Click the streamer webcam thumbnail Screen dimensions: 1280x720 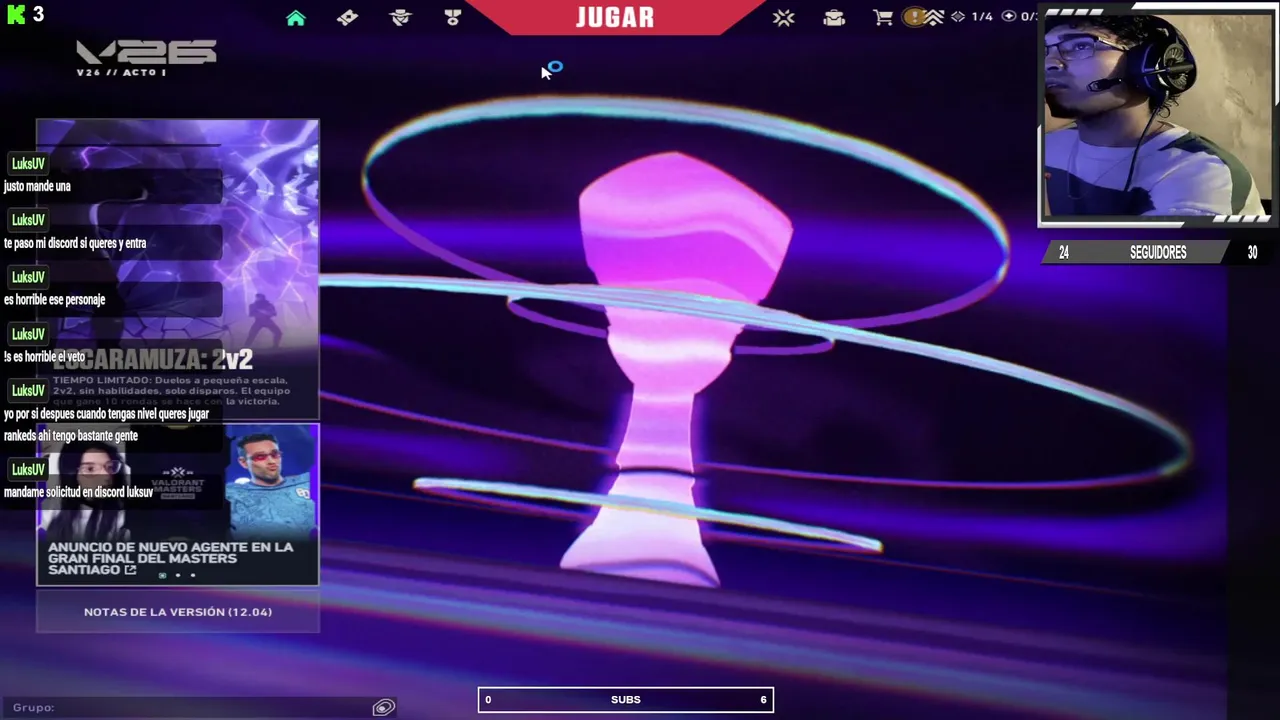tap(1157, 115)
